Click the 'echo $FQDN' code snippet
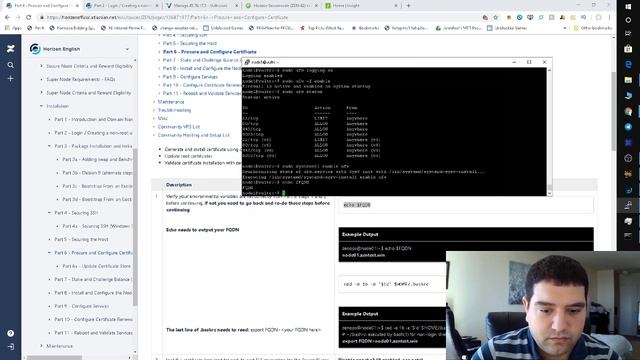640x360 pixels. click(357, 205)
